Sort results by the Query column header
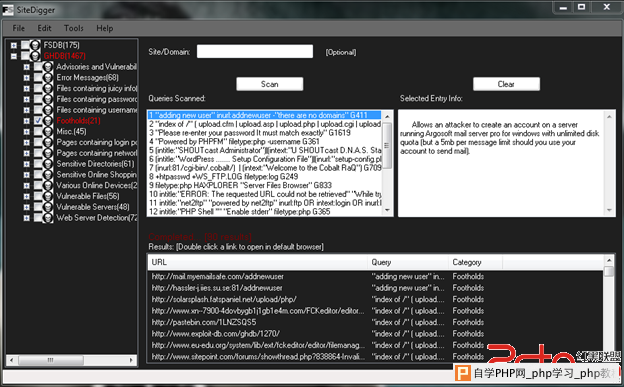This screenshot has height=387, width=624. point(408,262)
